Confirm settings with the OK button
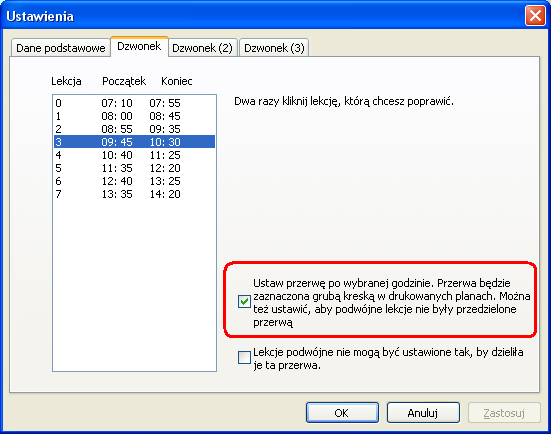The height and width of the screenshot is (434, 551). [342, 413]
